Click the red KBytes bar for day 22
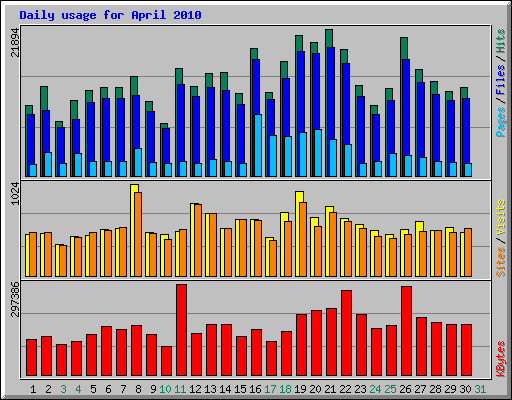This screenshot has width=512, height=400. (346, 333)
